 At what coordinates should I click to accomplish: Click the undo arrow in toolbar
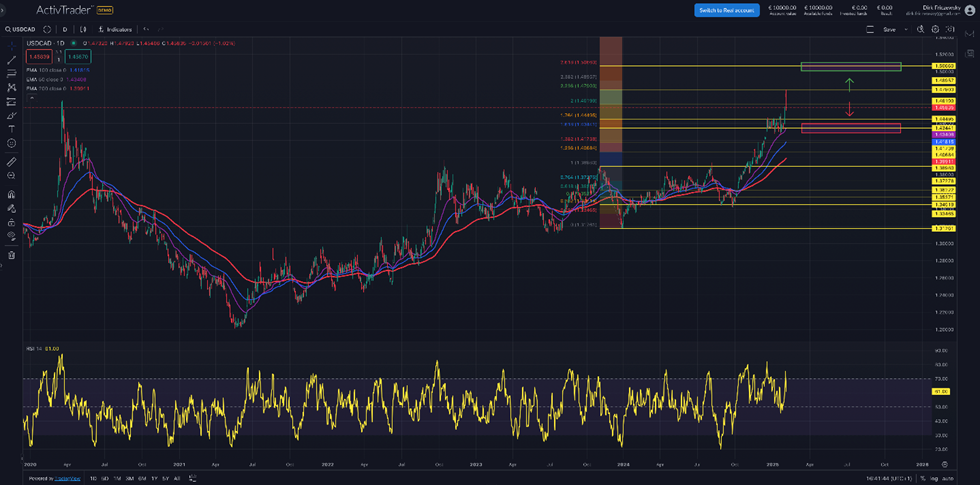(146, 29)
